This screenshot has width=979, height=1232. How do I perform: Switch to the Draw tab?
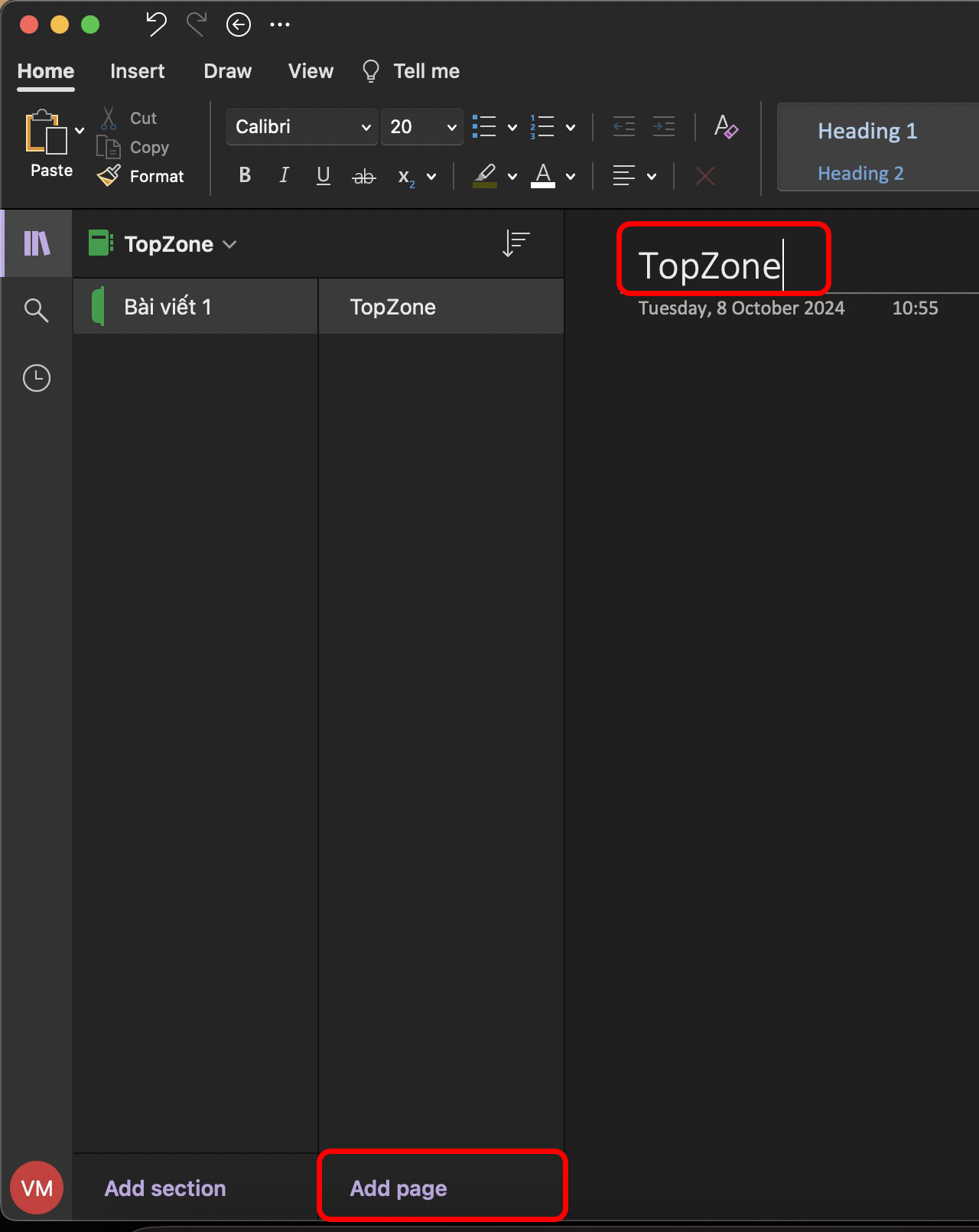(x=227, y=71)
